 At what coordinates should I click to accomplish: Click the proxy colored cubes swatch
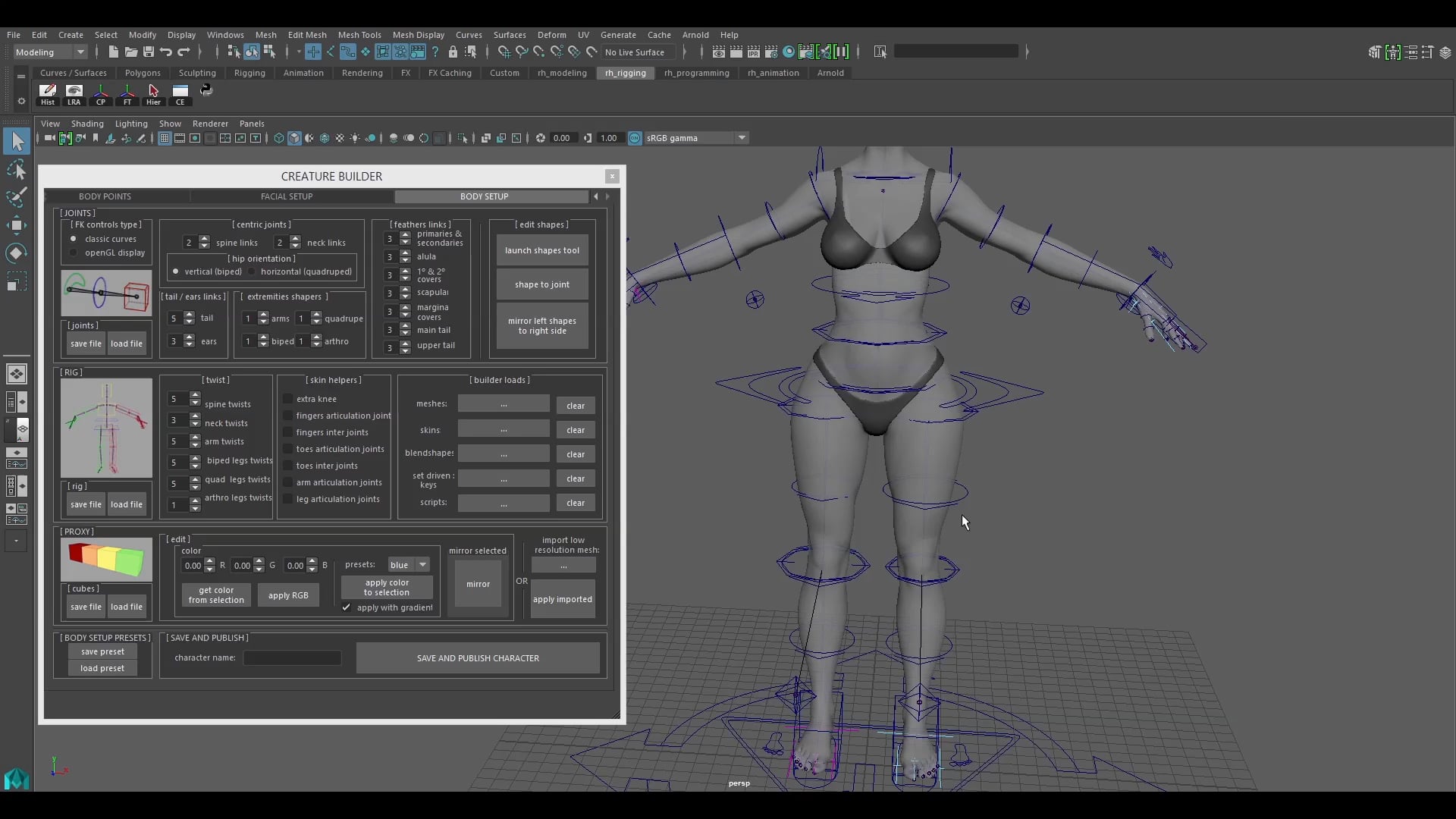tap(106, 560)
